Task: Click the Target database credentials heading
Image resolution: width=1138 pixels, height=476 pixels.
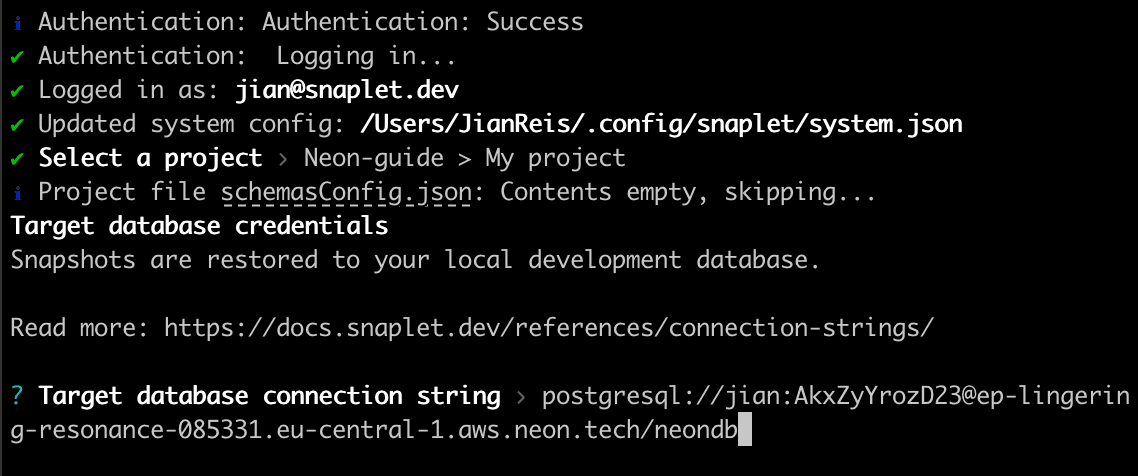Action: [x=199, y=226]
